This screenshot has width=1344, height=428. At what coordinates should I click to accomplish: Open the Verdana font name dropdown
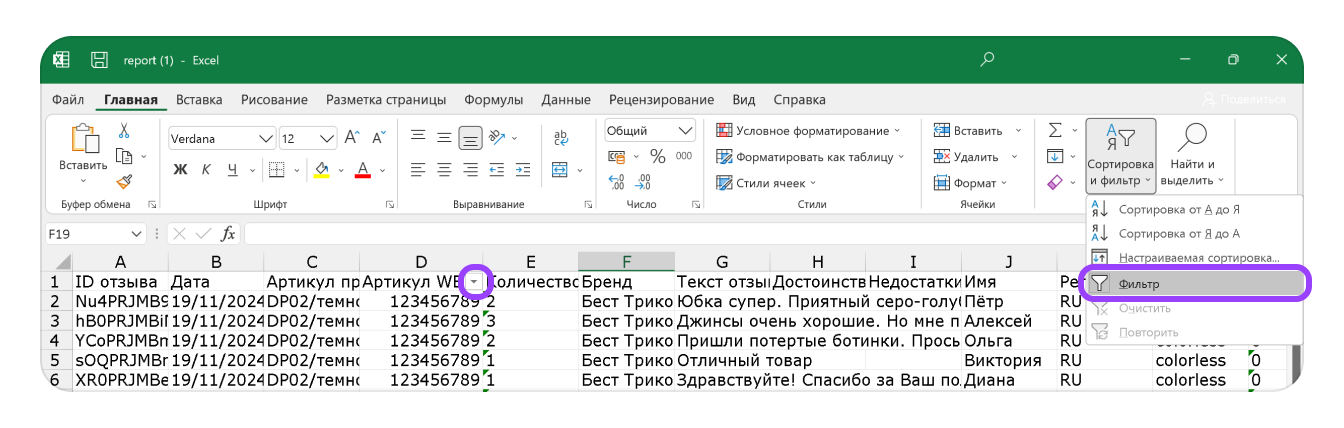(x=266, y=138)
